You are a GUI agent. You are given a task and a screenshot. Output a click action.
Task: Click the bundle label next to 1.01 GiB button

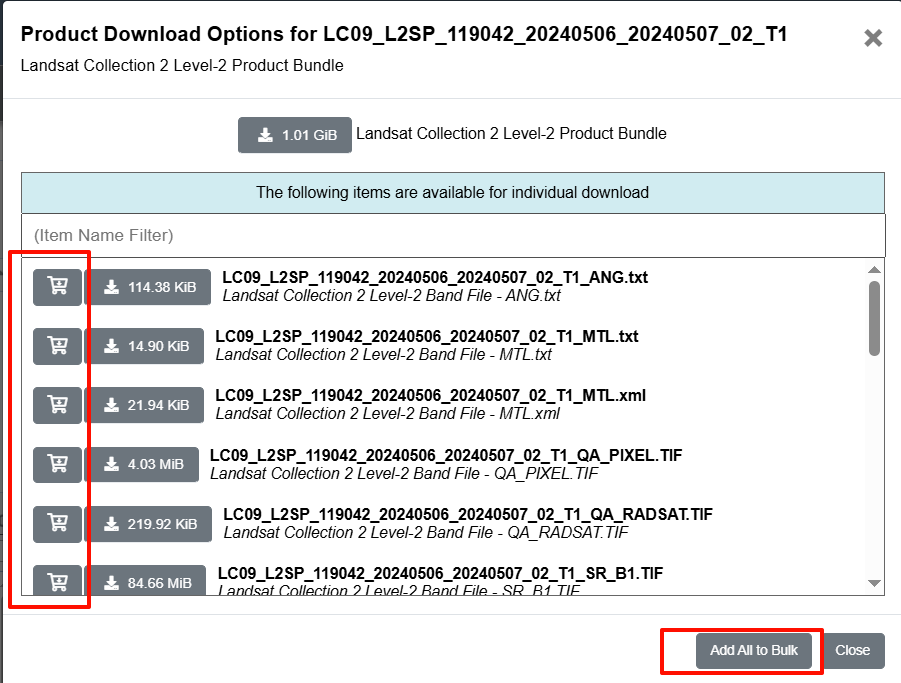pyautogui.click(x=511, y=134)
